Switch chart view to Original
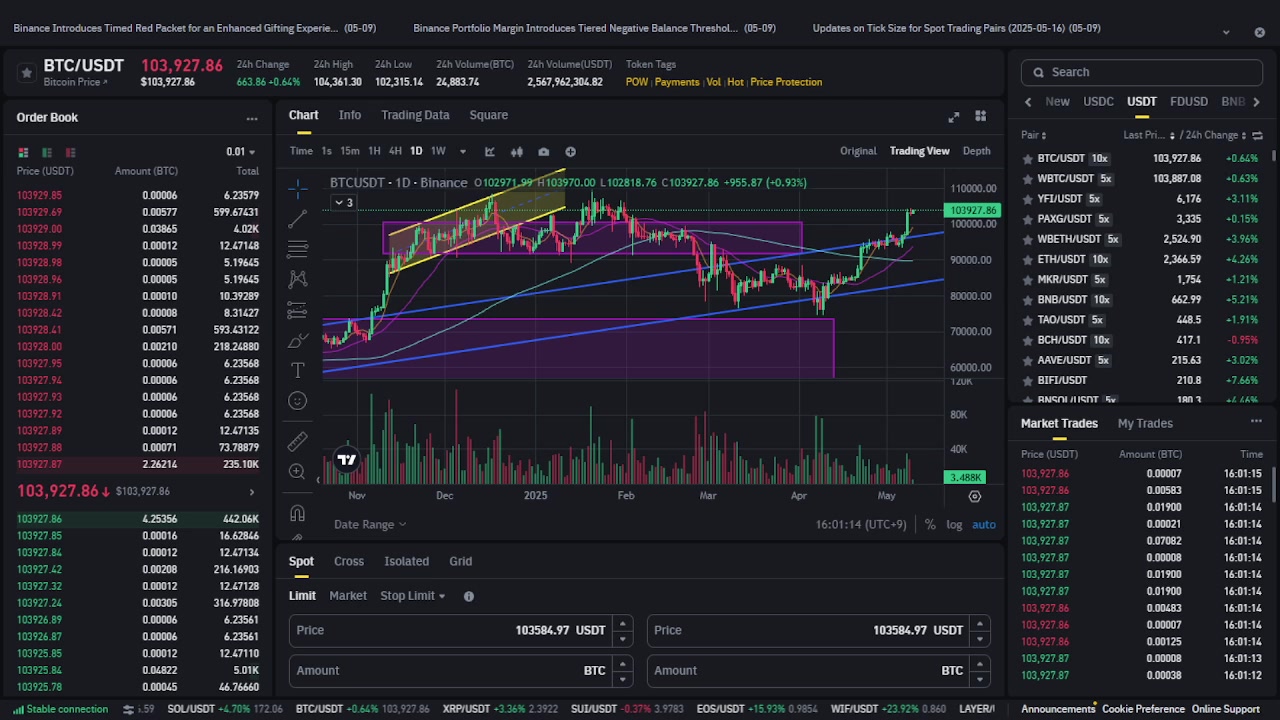1280x720 pixels. 858,151
